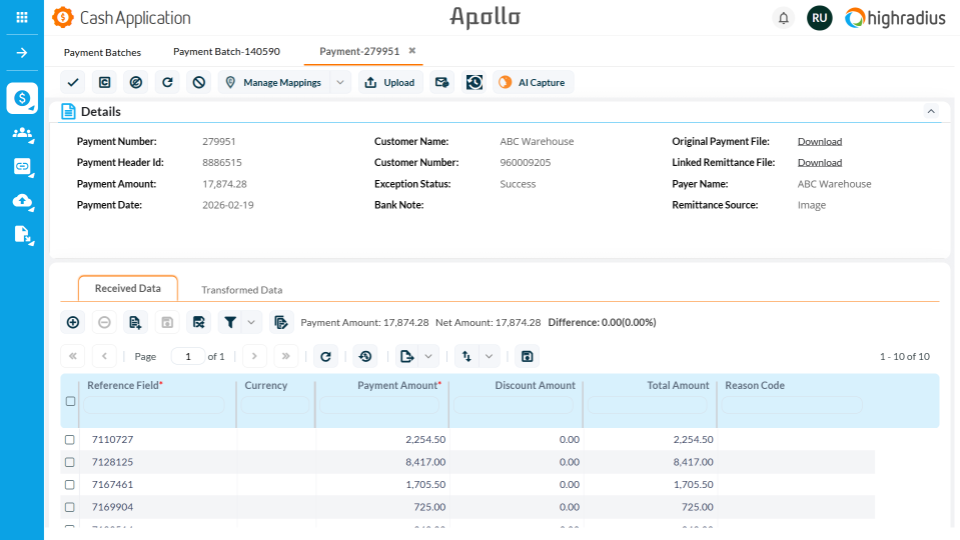Click the notification bell icon
The width and height of the screenshot is (960, 540).
click(x=783, y=18)
